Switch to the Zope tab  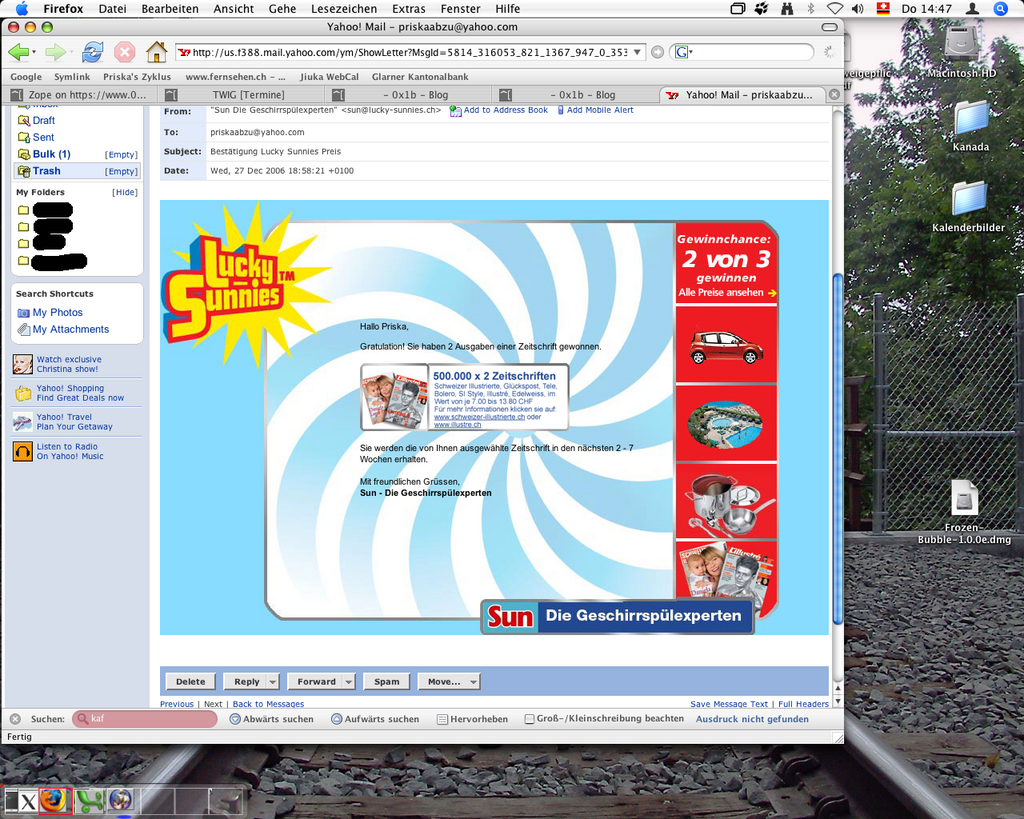81,95
